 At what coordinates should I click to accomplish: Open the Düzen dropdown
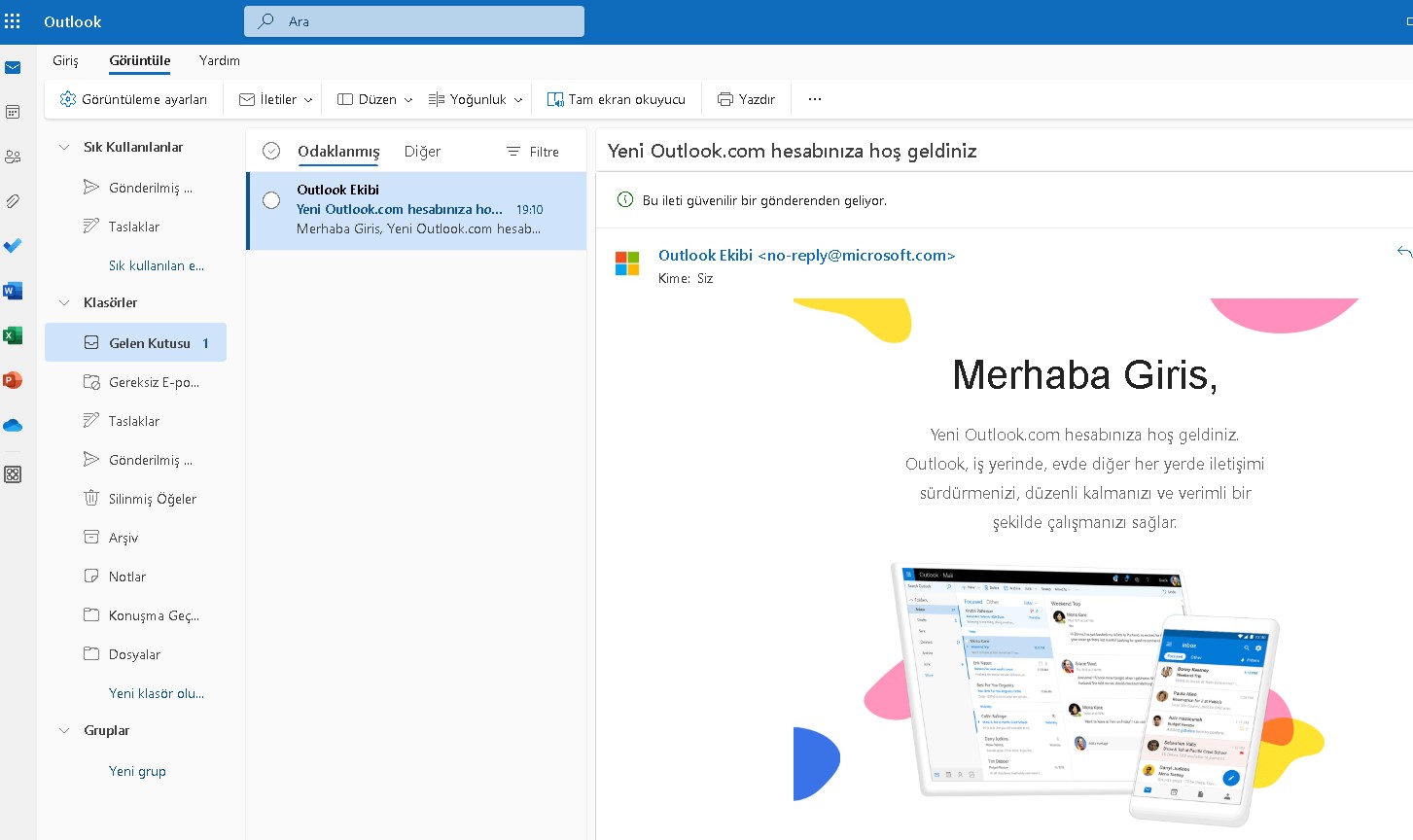pyautogui.click(x=373, y=98)
